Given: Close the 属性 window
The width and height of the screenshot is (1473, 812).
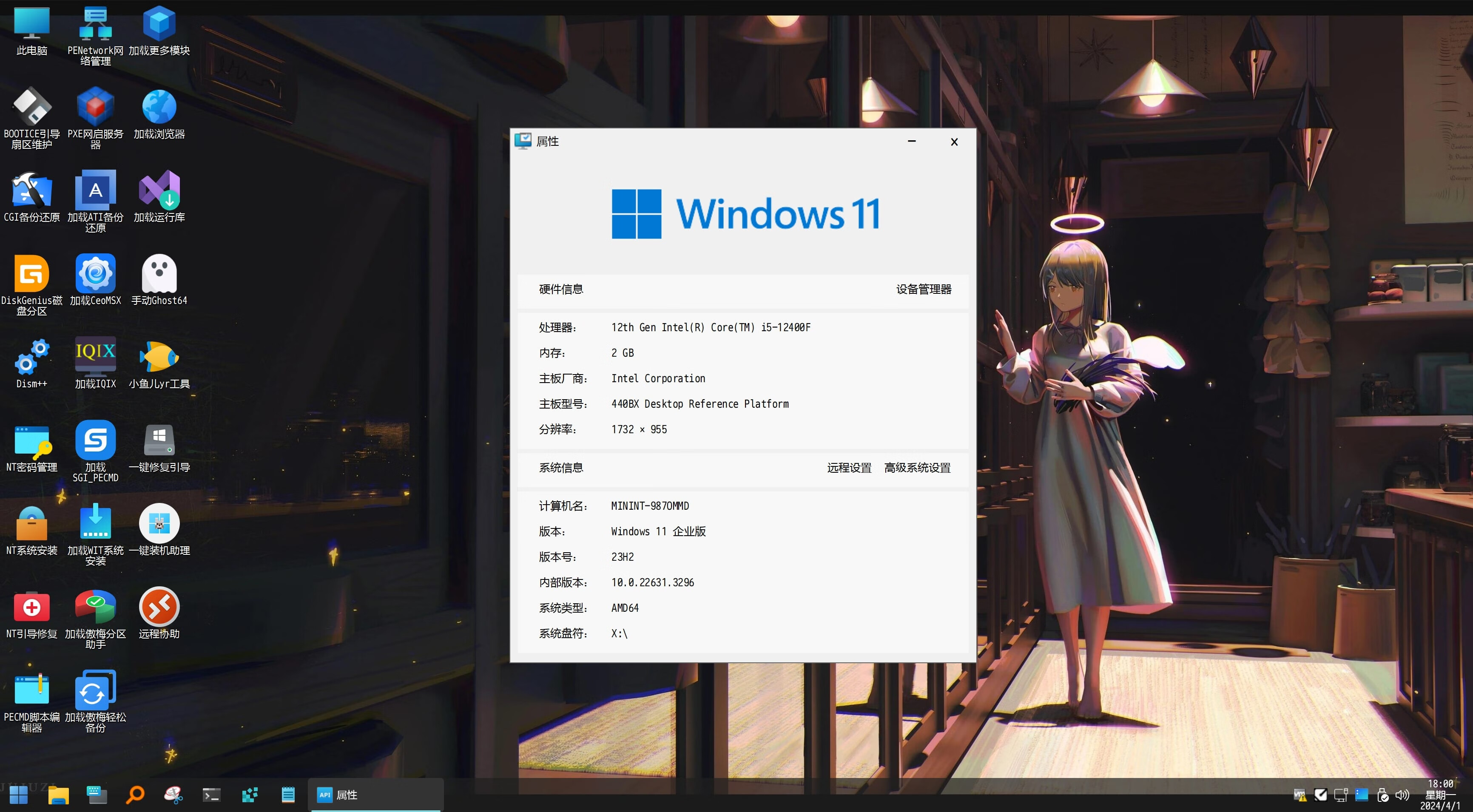Looking at the screenshot, I should pyautogui.click(x=954, y=141).
